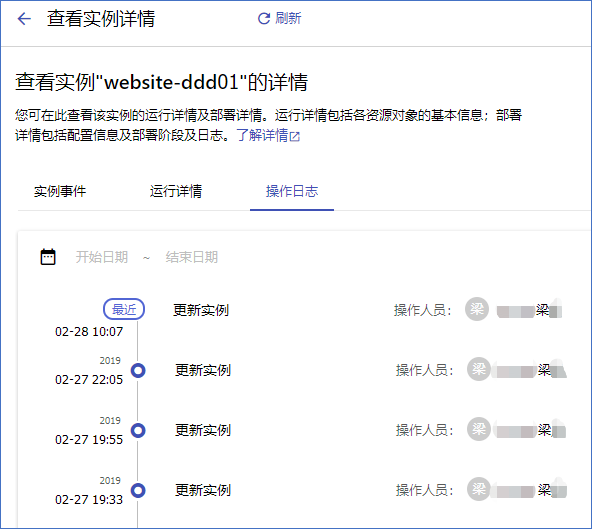This screenshot has height=530, width=593.
Task: Switch to the 实例事件 tab
Action: point(60,191)
